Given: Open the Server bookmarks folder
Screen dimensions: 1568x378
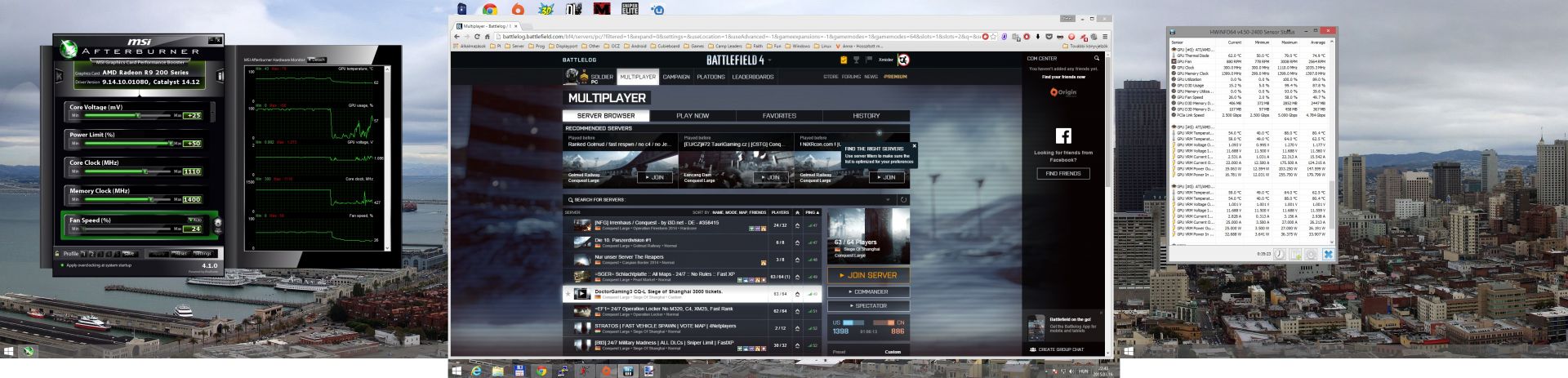Looking at the screenshot, I should [x=514, y=46].
